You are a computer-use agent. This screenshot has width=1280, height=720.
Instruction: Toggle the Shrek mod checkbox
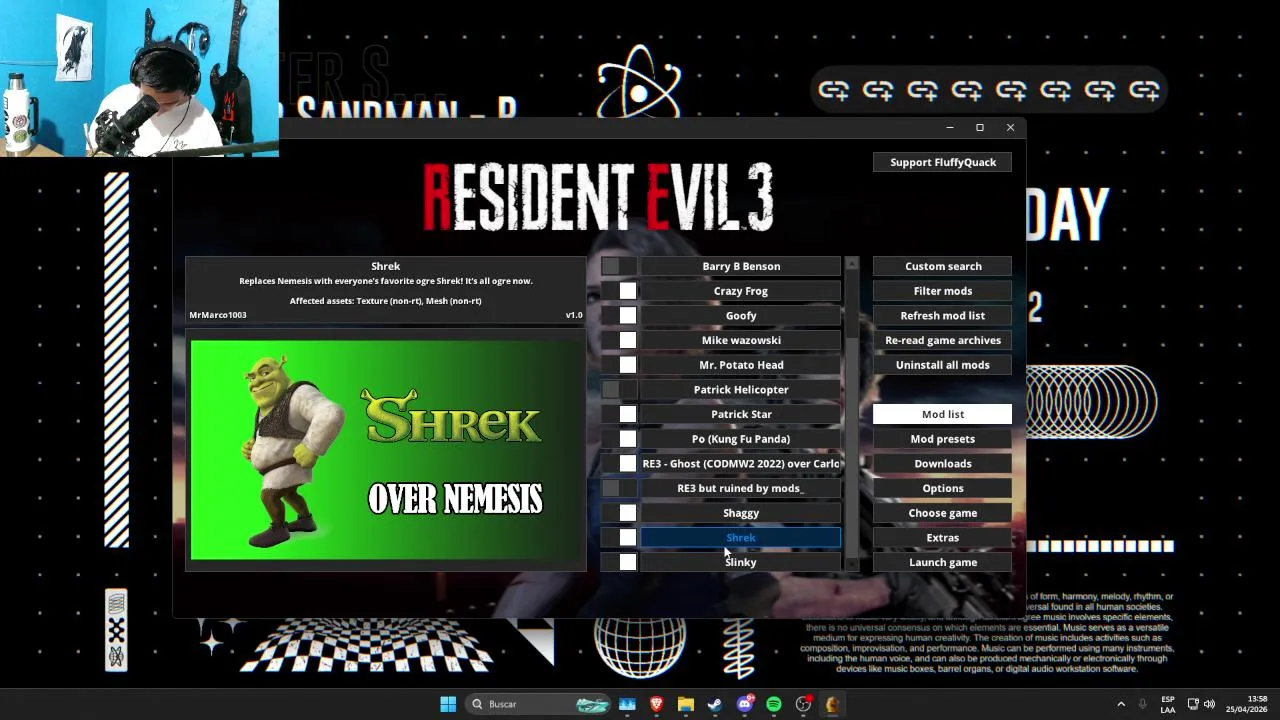coord(618,537)
